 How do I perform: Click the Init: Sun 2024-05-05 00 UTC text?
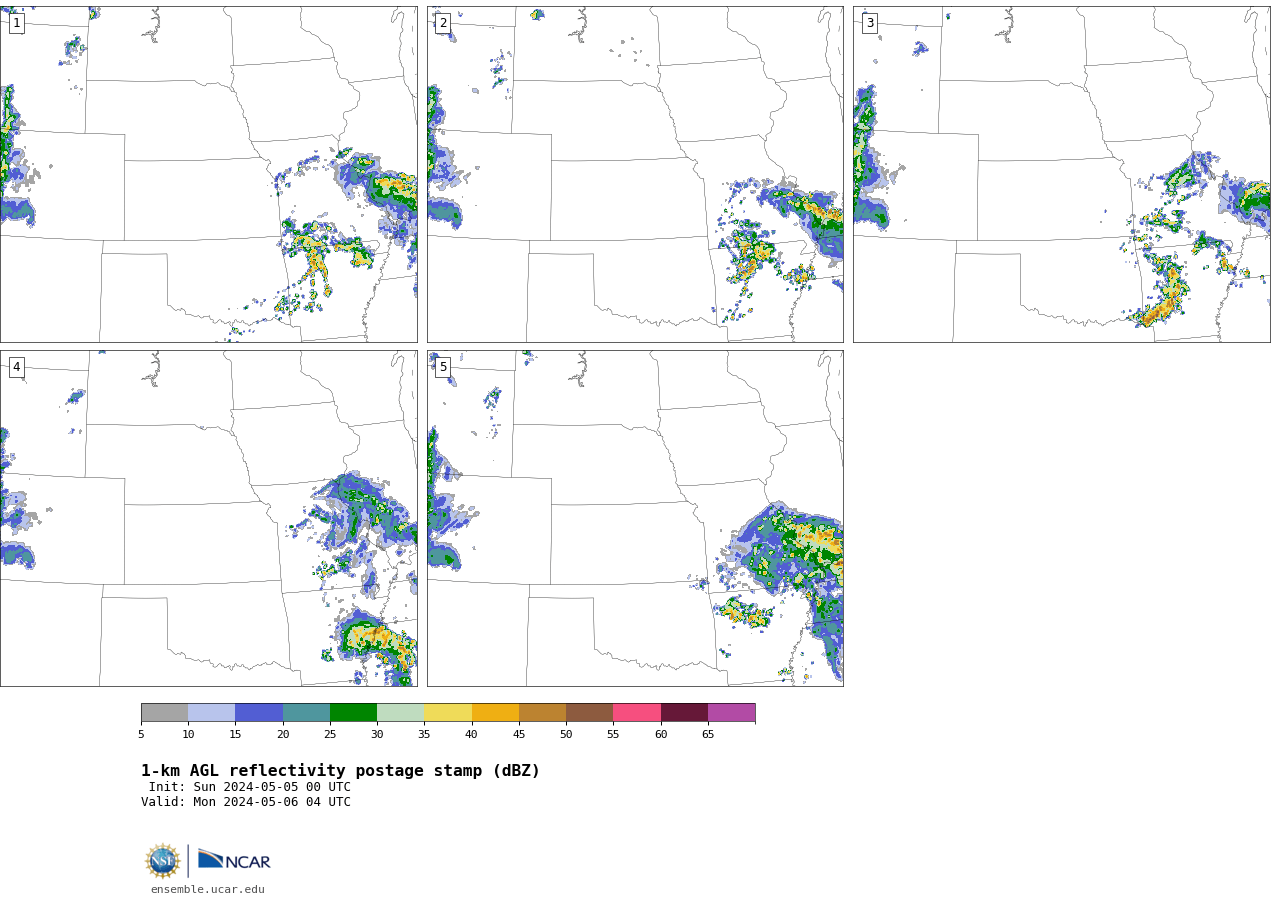tap(250, 787)
